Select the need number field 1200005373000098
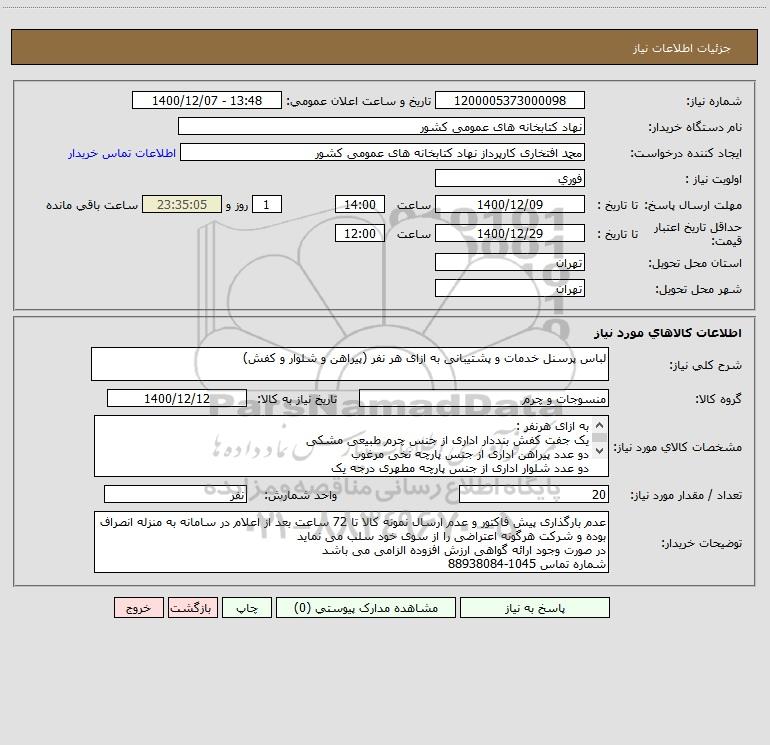 tap(510, 100)
